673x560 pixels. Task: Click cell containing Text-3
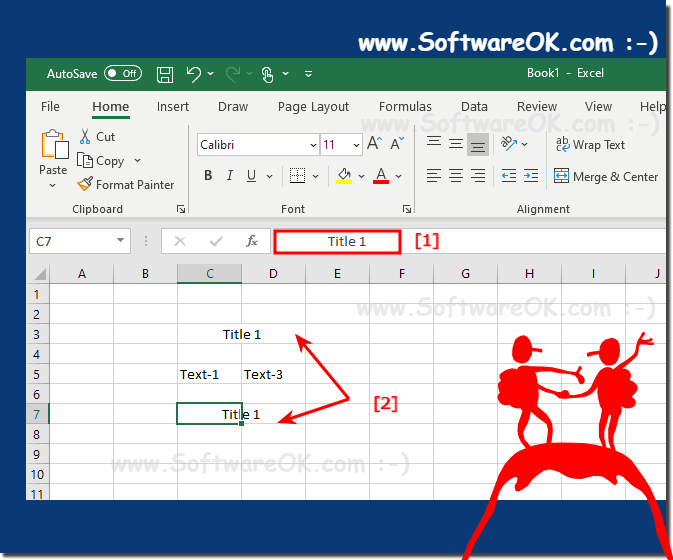(273, 374)
